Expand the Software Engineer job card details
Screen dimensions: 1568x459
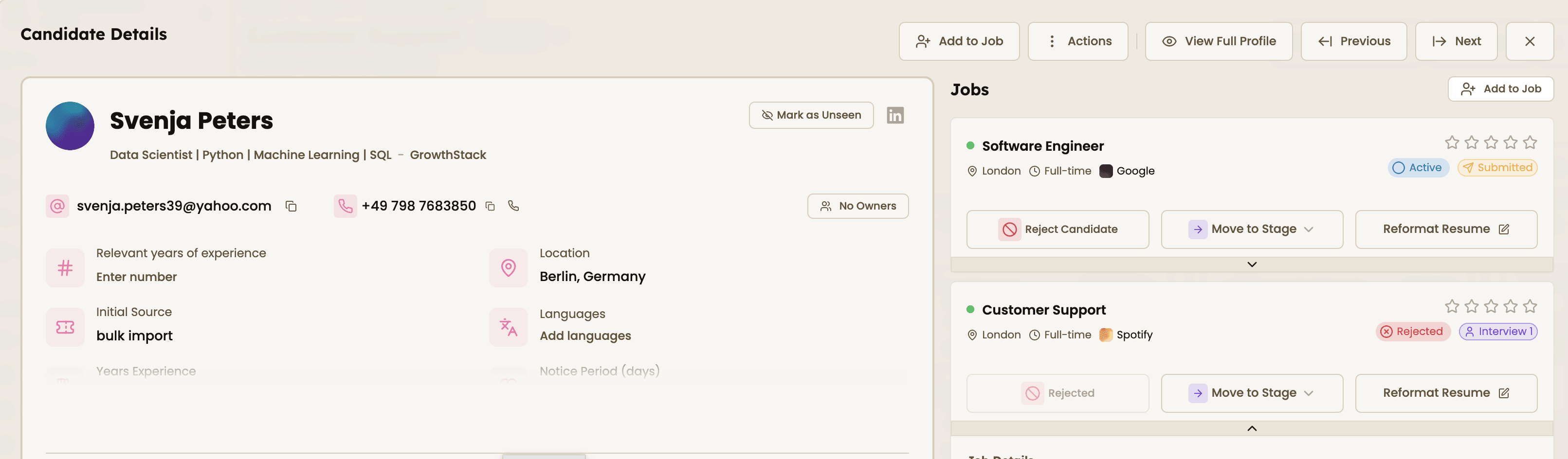[1252, 265]
